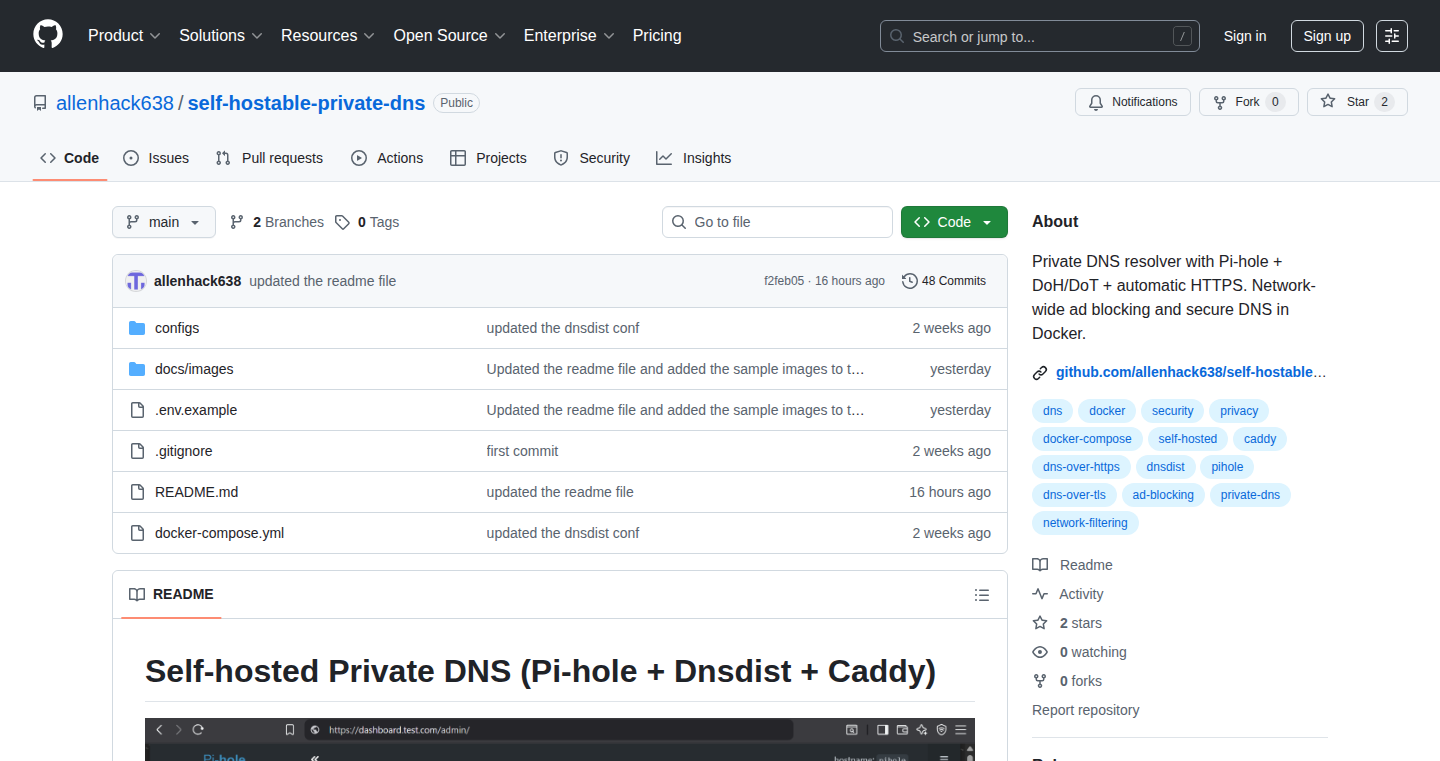Click the docker-compose.yml file icon

coord(137,533)
